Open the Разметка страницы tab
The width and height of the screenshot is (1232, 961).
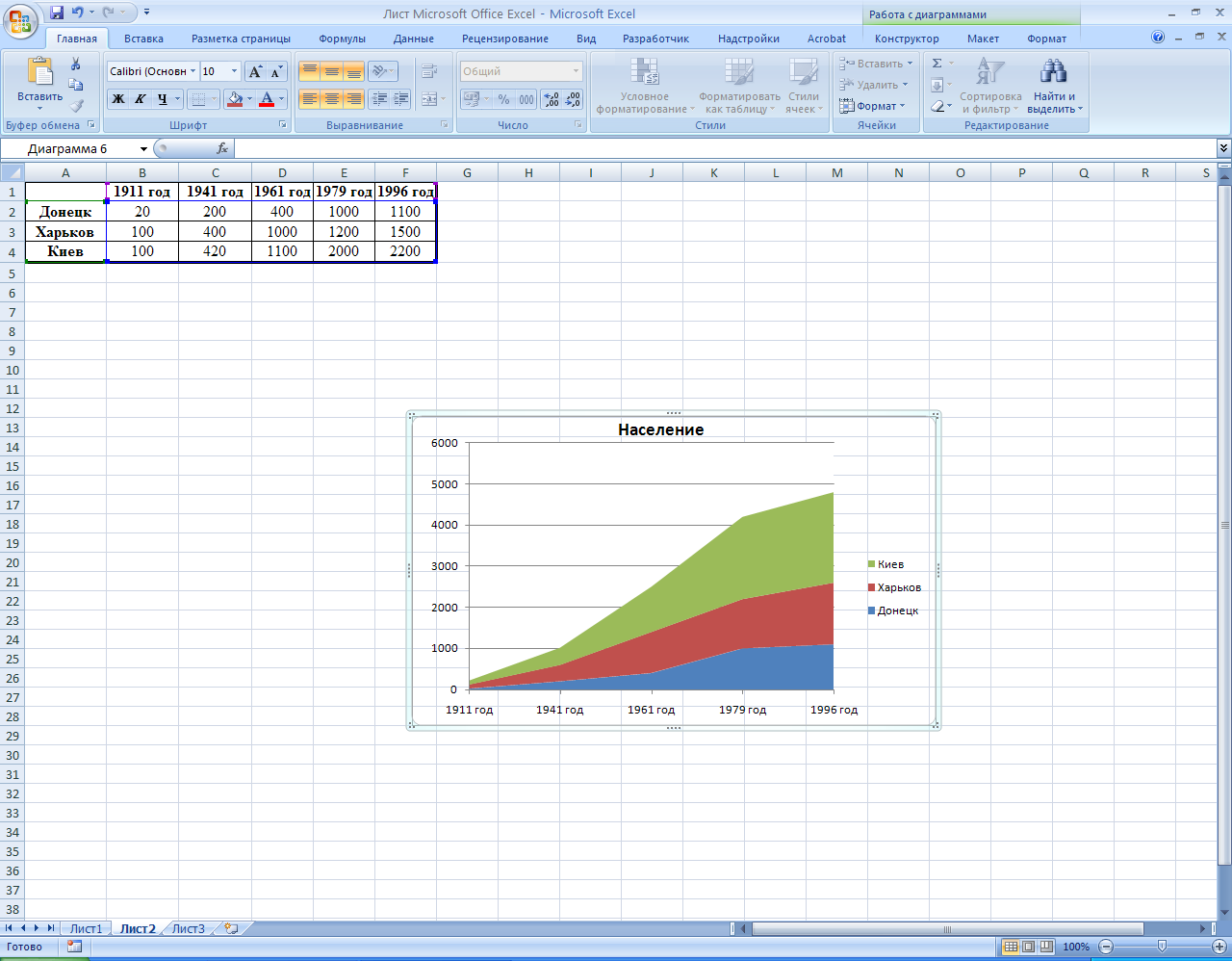(x=241, y=39)
